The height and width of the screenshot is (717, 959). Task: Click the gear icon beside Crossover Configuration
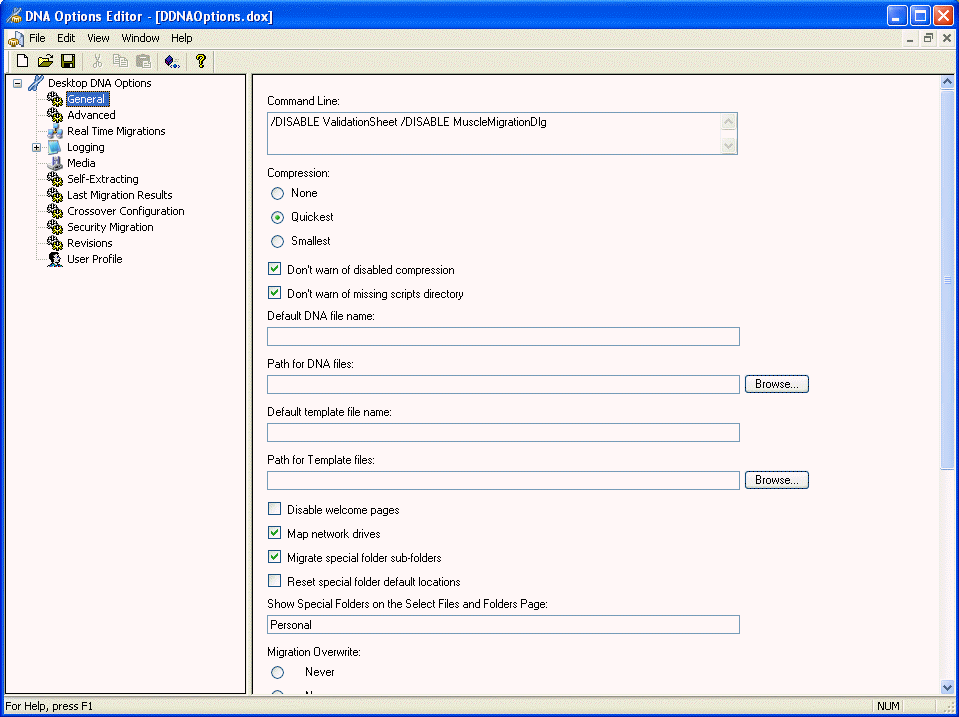(55, 210)
